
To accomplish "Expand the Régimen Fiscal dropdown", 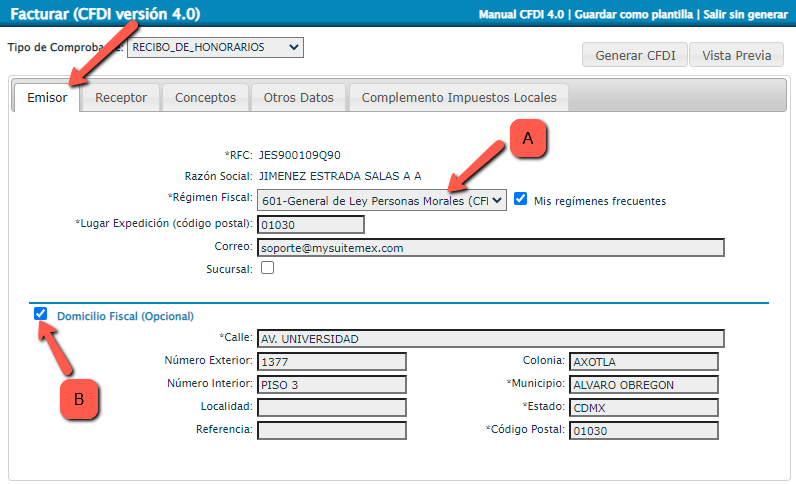I will 381,200.
